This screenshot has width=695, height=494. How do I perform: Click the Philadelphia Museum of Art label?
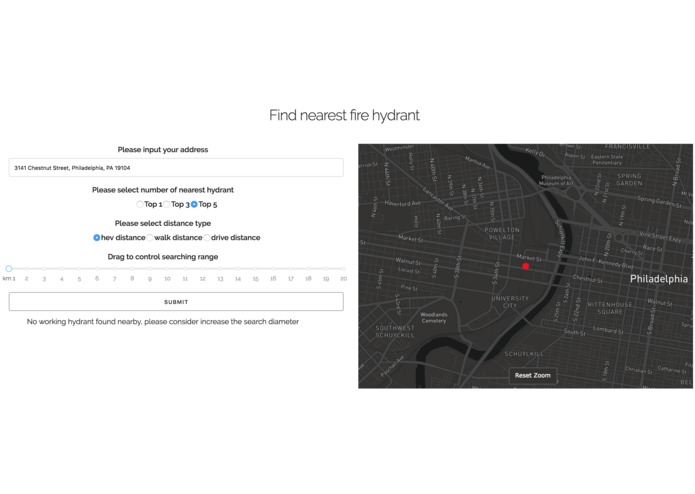click(x=556, y=180)
